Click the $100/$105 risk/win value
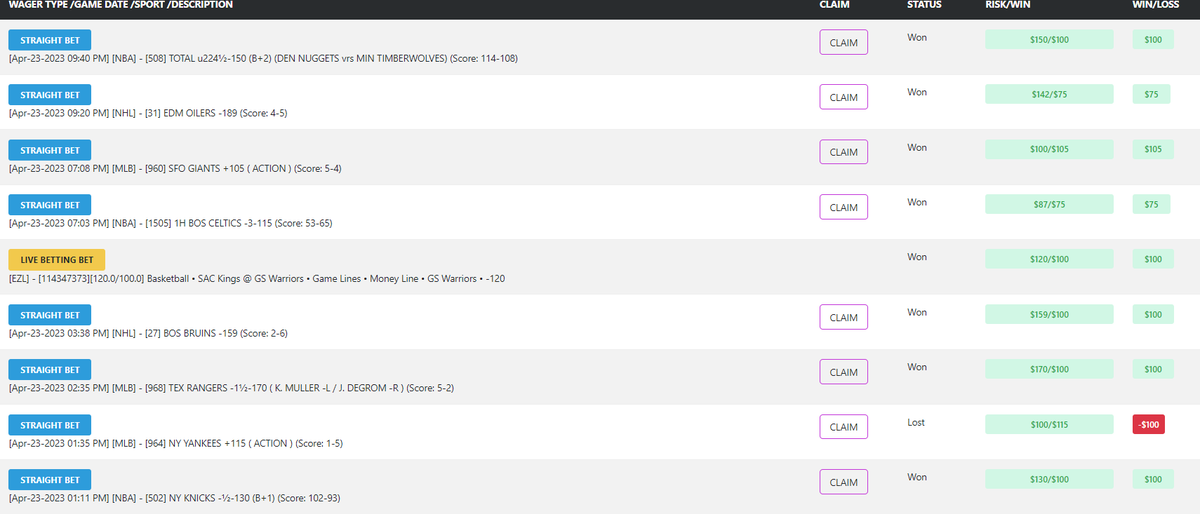Viewport: 1200px width, 514px height. 1049,150
